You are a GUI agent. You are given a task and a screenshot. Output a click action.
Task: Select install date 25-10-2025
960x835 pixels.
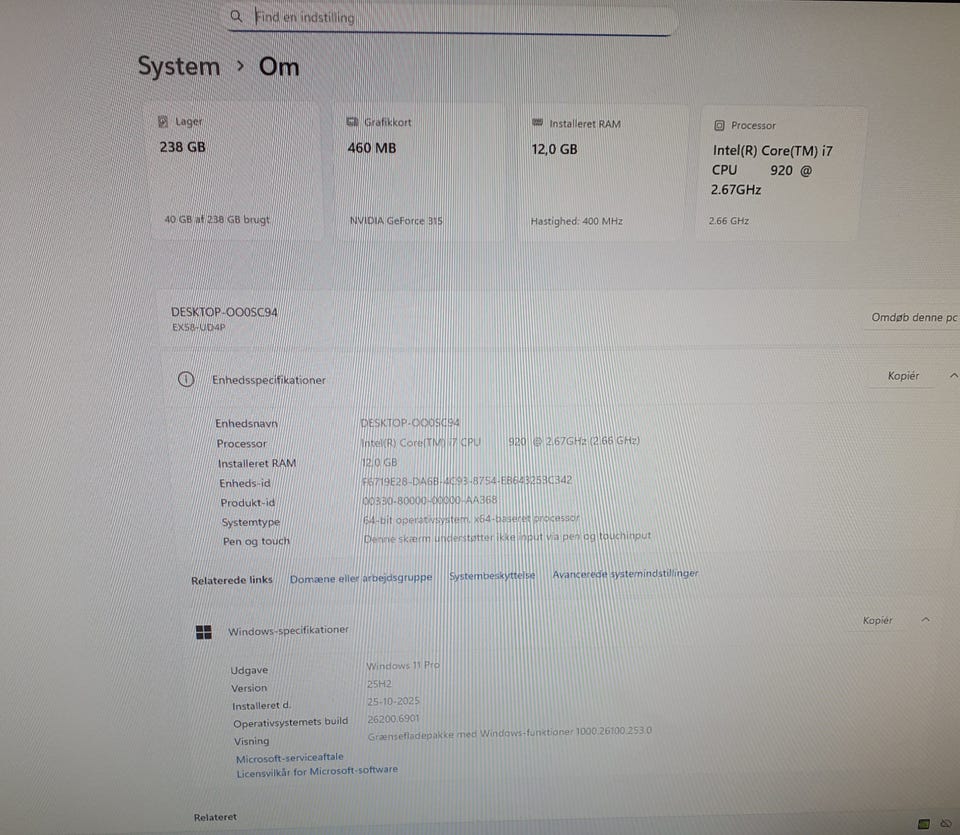click(x=393, y=701)
